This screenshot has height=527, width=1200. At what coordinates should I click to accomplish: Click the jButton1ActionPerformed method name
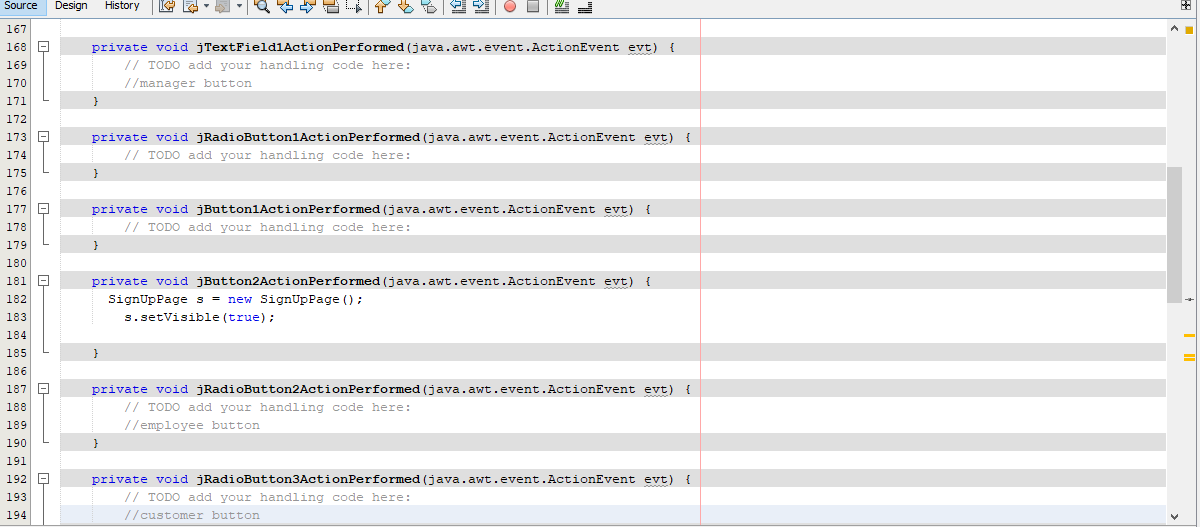(x=289, y=209)
